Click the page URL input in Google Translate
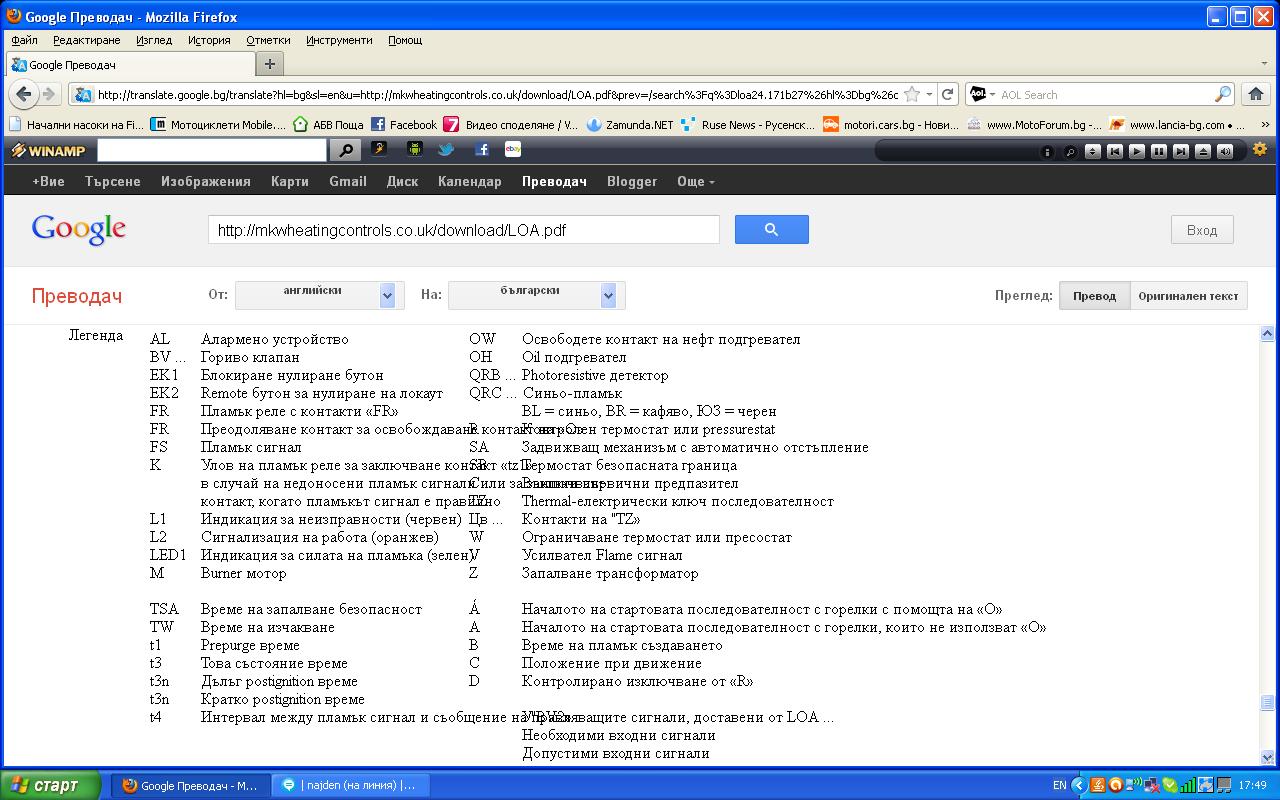 click(463, 230)
